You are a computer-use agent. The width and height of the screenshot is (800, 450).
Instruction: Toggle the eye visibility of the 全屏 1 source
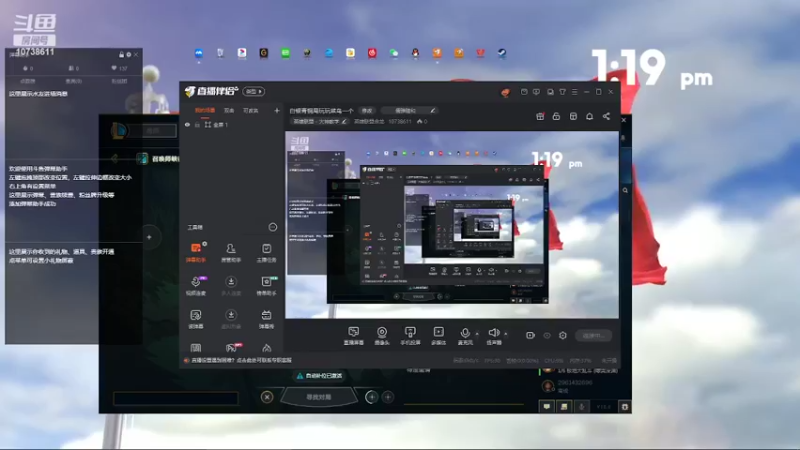187,124
